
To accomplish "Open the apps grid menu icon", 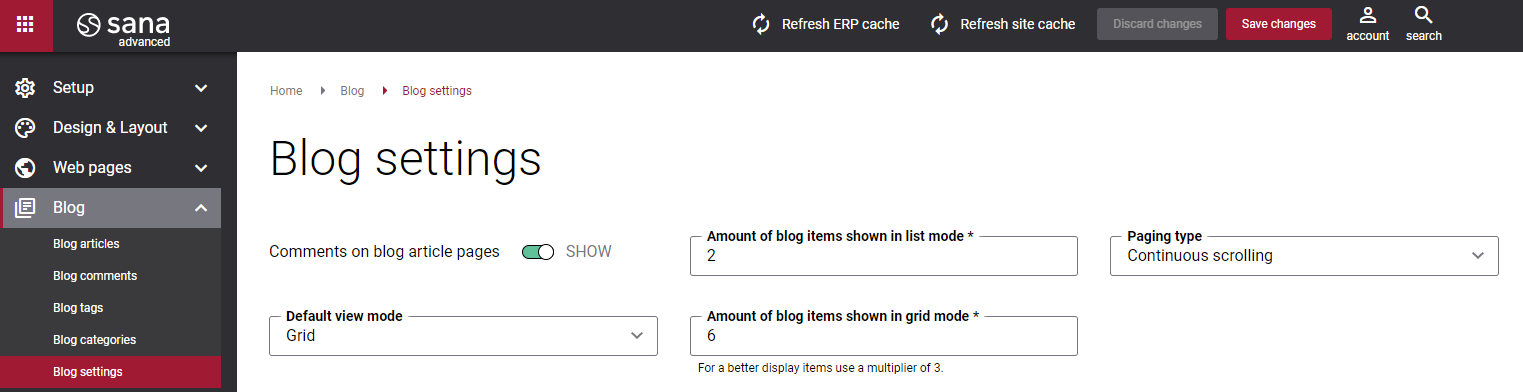I will (26, 24).
